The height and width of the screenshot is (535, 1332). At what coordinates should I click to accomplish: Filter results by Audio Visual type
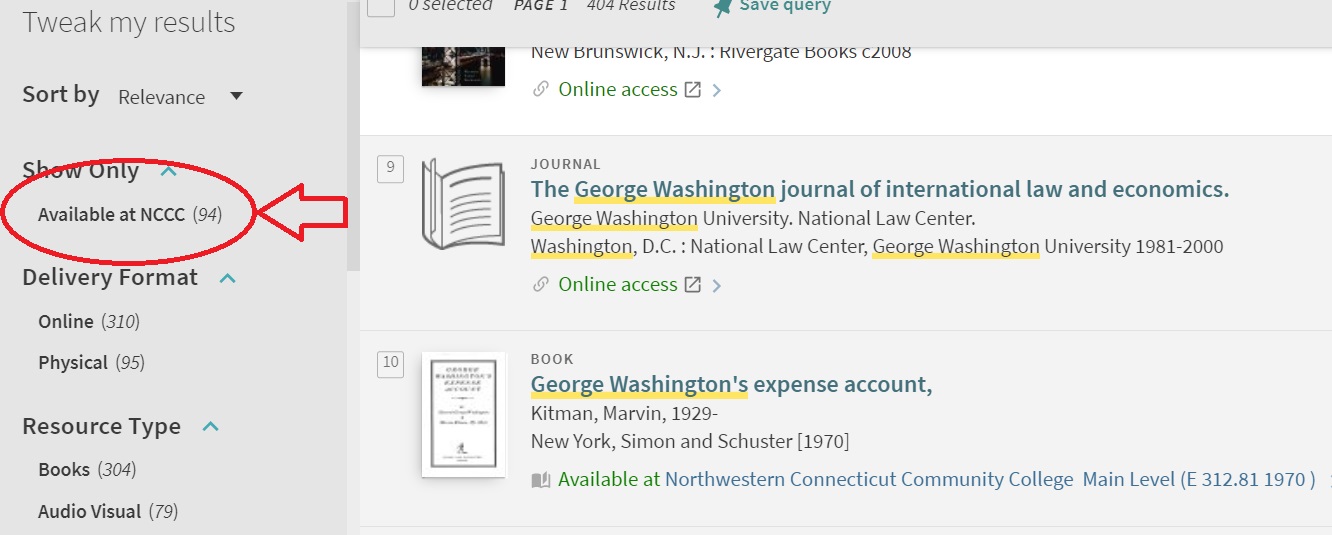[108, 512]
